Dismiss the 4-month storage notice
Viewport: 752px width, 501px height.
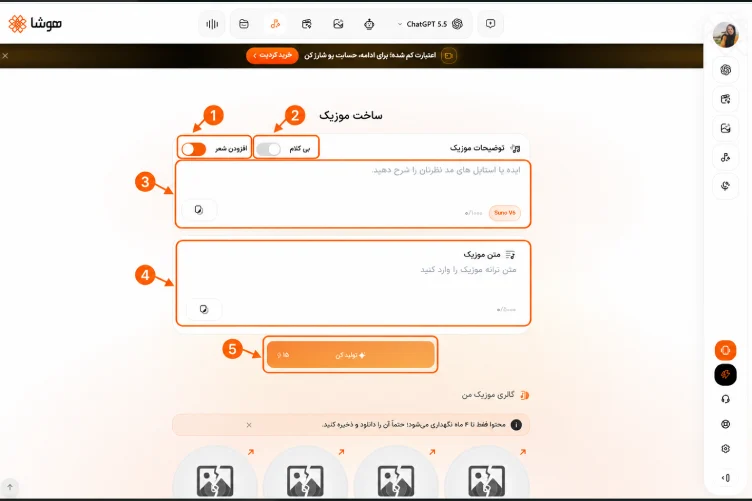pos(249,425)
